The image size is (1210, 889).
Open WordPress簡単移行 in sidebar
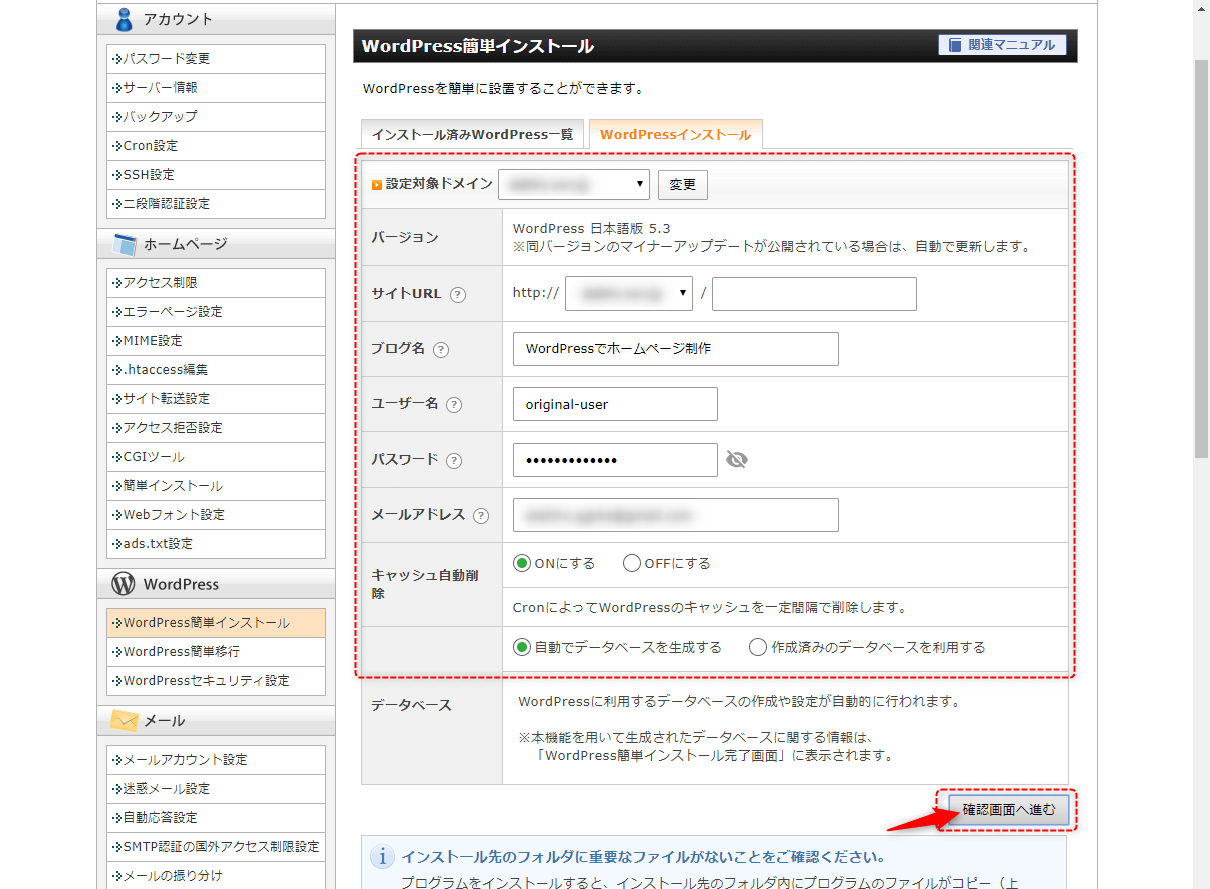(x=216, y=652)
